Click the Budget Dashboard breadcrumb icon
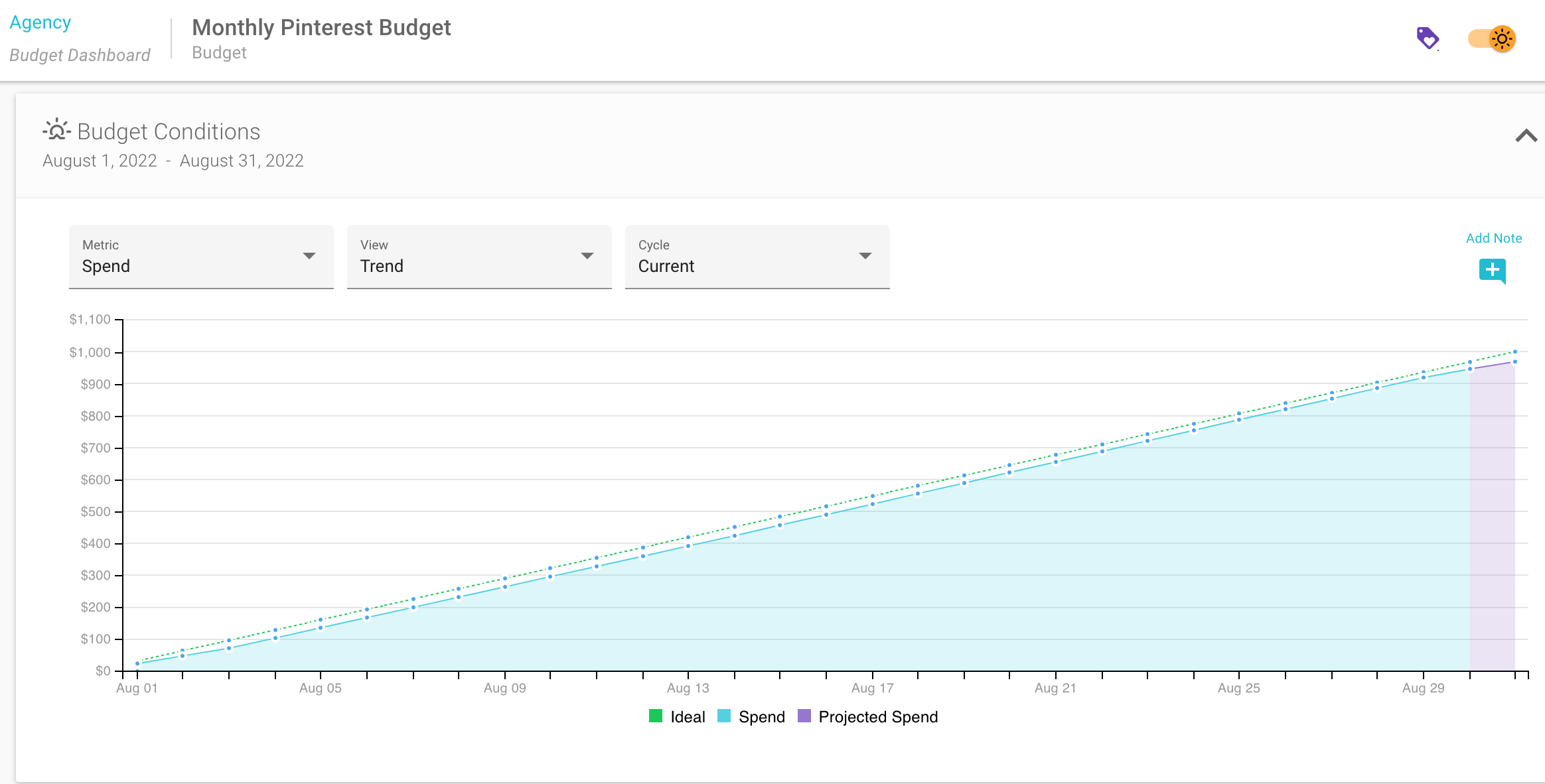Viewport: 1545px width, 784px height. click(x=80, y=53)
